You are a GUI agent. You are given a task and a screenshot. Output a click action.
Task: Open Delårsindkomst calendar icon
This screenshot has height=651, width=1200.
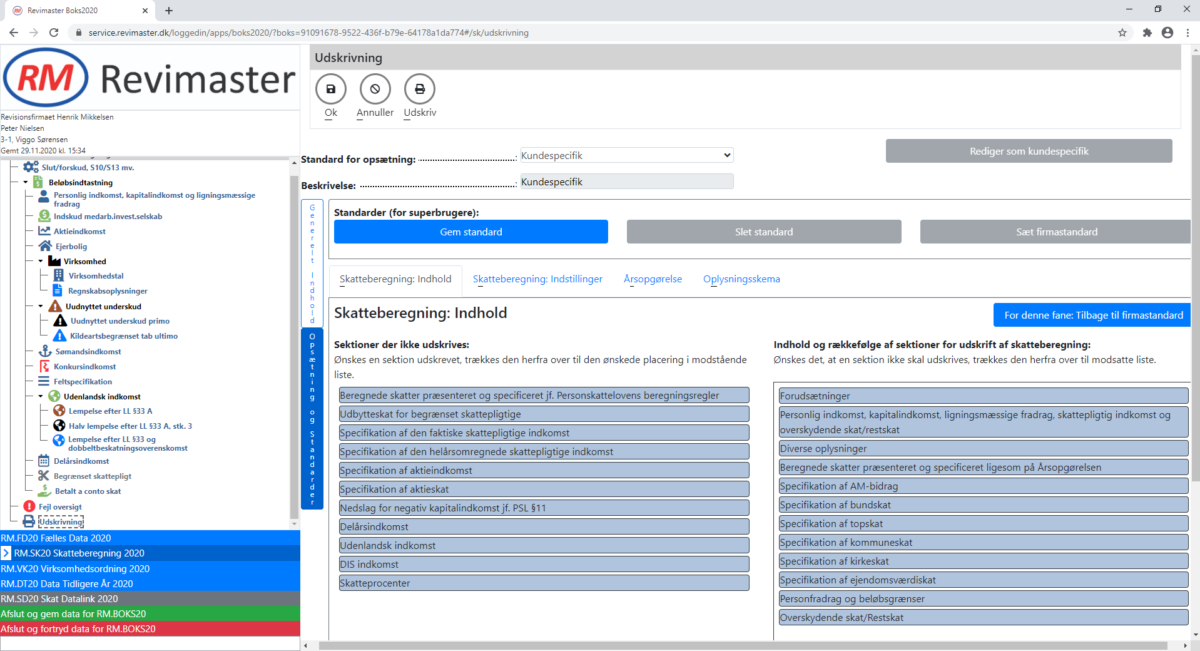click(x=44, y=461)
